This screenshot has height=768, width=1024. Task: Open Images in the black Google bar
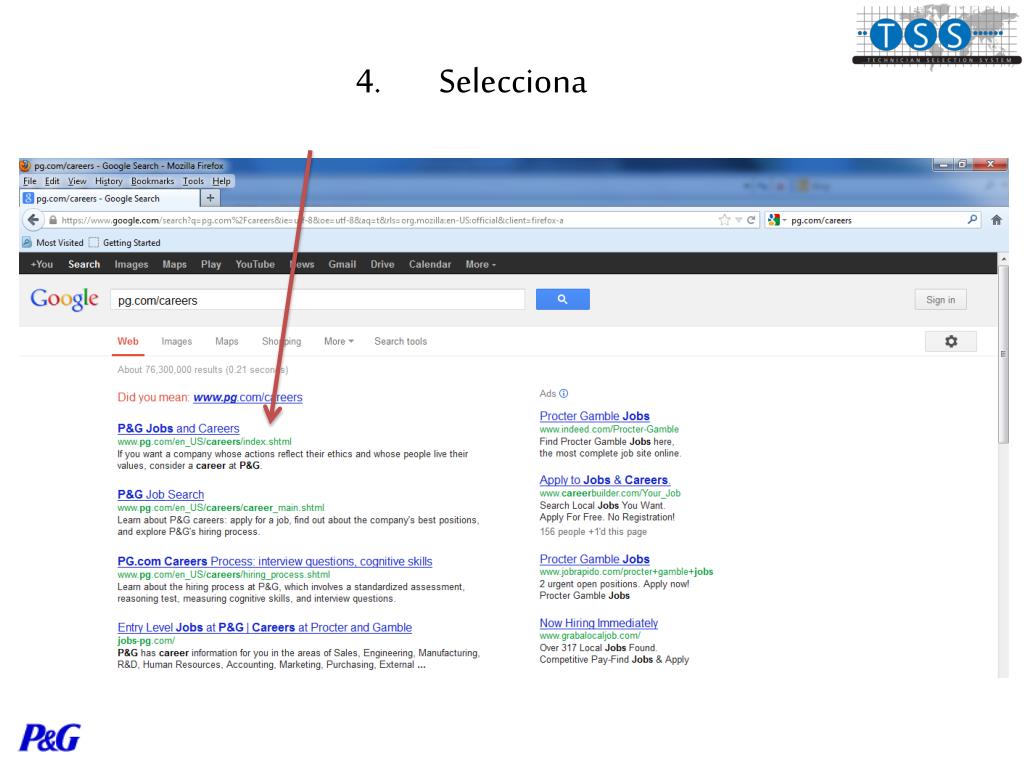(x=131, y=264)
